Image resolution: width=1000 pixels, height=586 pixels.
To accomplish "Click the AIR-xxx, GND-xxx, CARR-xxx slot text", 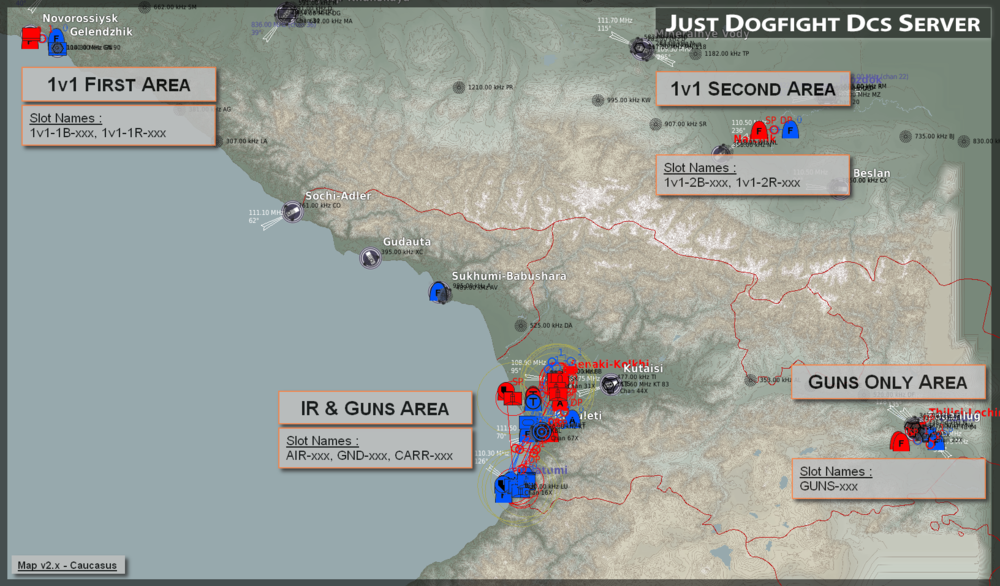I will (x=369, y=456).
